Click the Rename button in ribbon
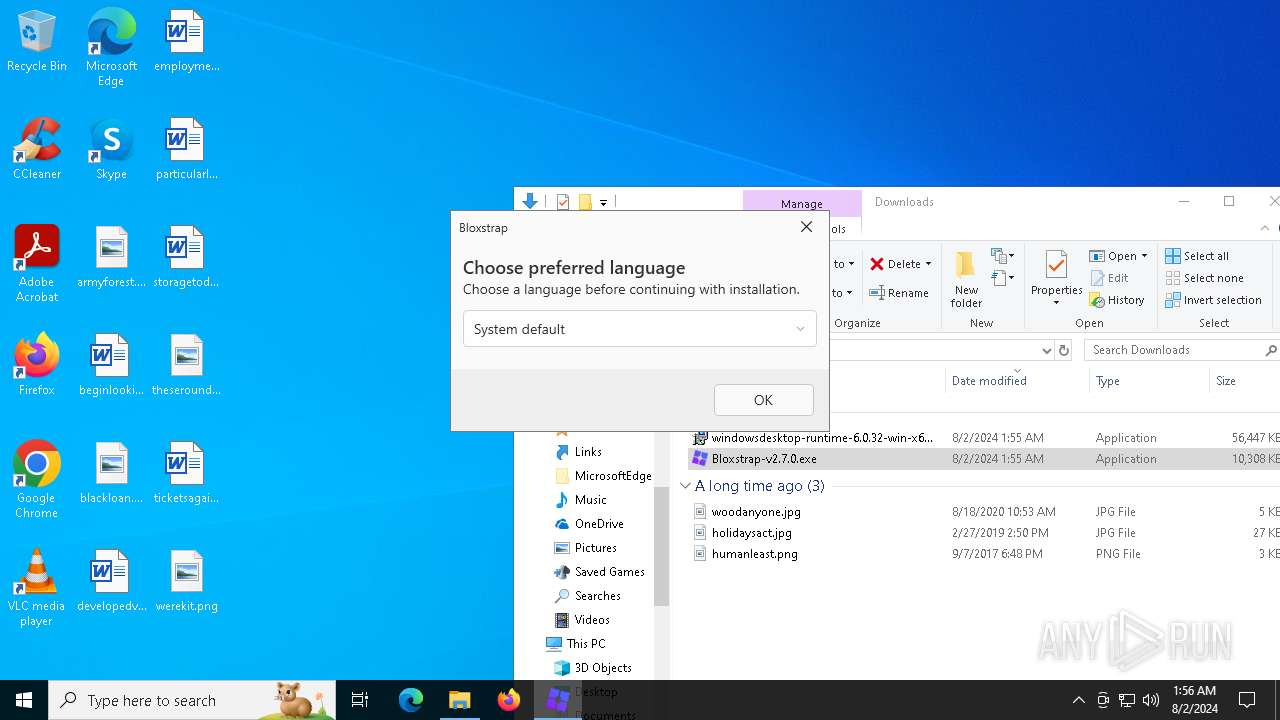This screenshot has width=1280, height=720. (899, 293)
